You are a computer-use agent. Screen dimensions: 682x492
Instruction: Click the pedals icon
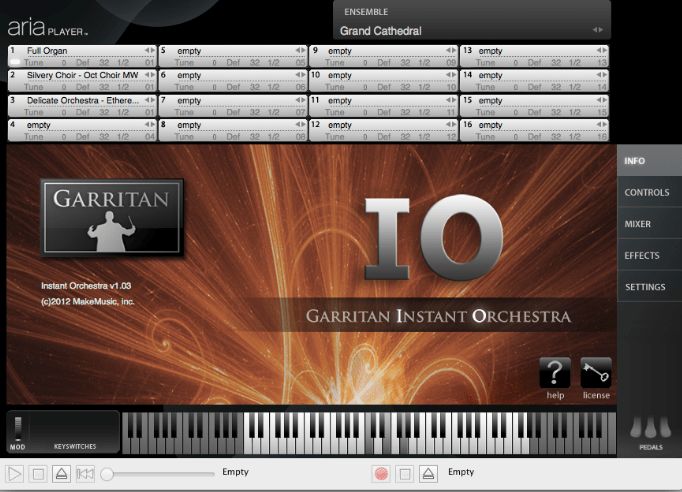click(651, 428)
